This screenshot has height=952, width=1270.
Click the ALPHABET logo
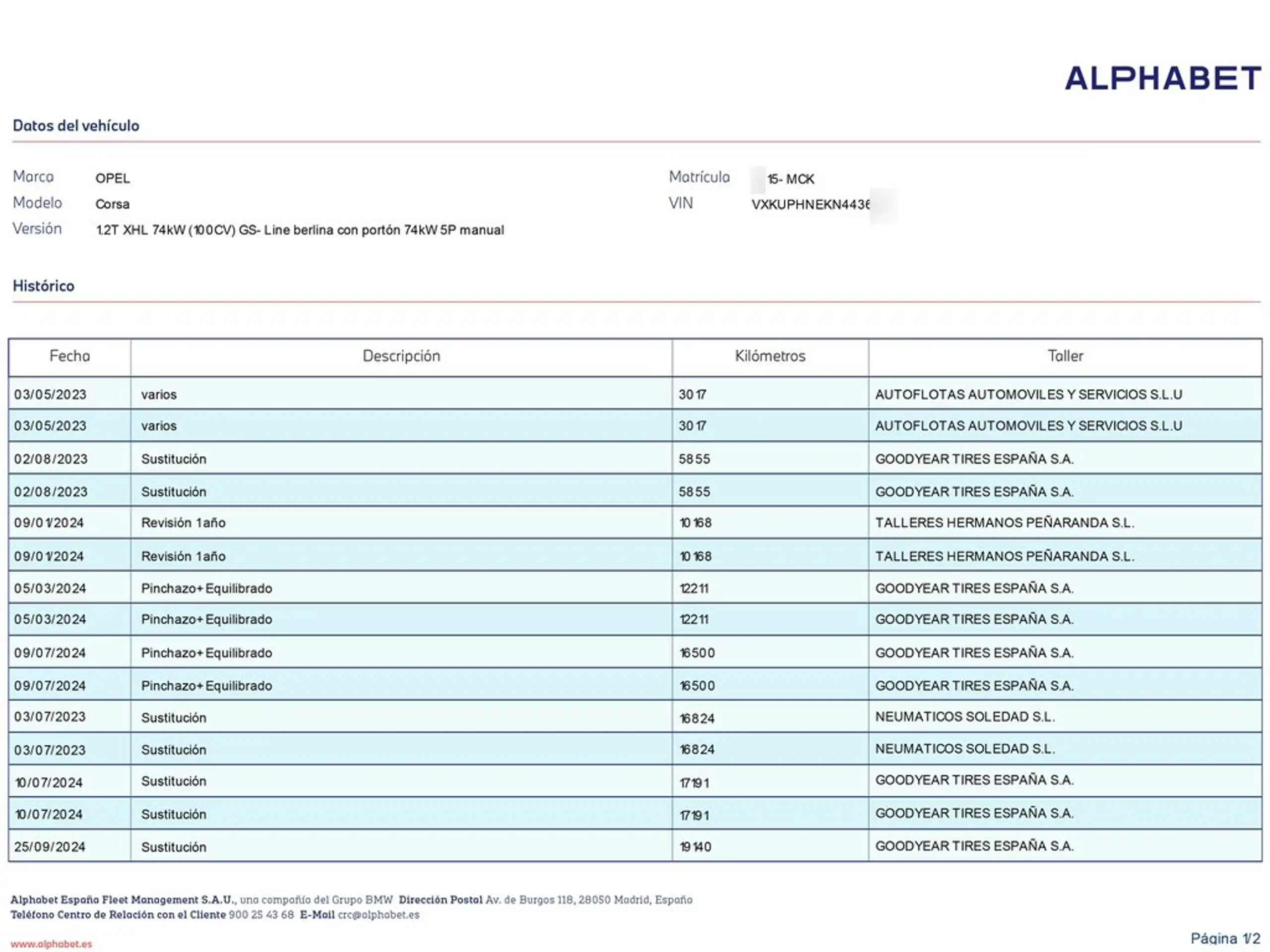point(1163,79)
